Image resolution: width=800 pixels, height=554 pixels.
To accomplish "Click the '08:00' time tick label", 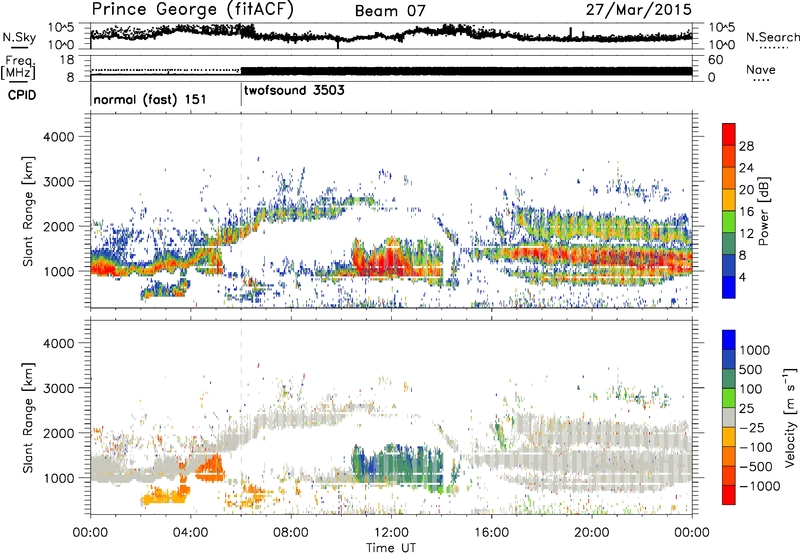I will pyautogui.click(x=291, y=533).
